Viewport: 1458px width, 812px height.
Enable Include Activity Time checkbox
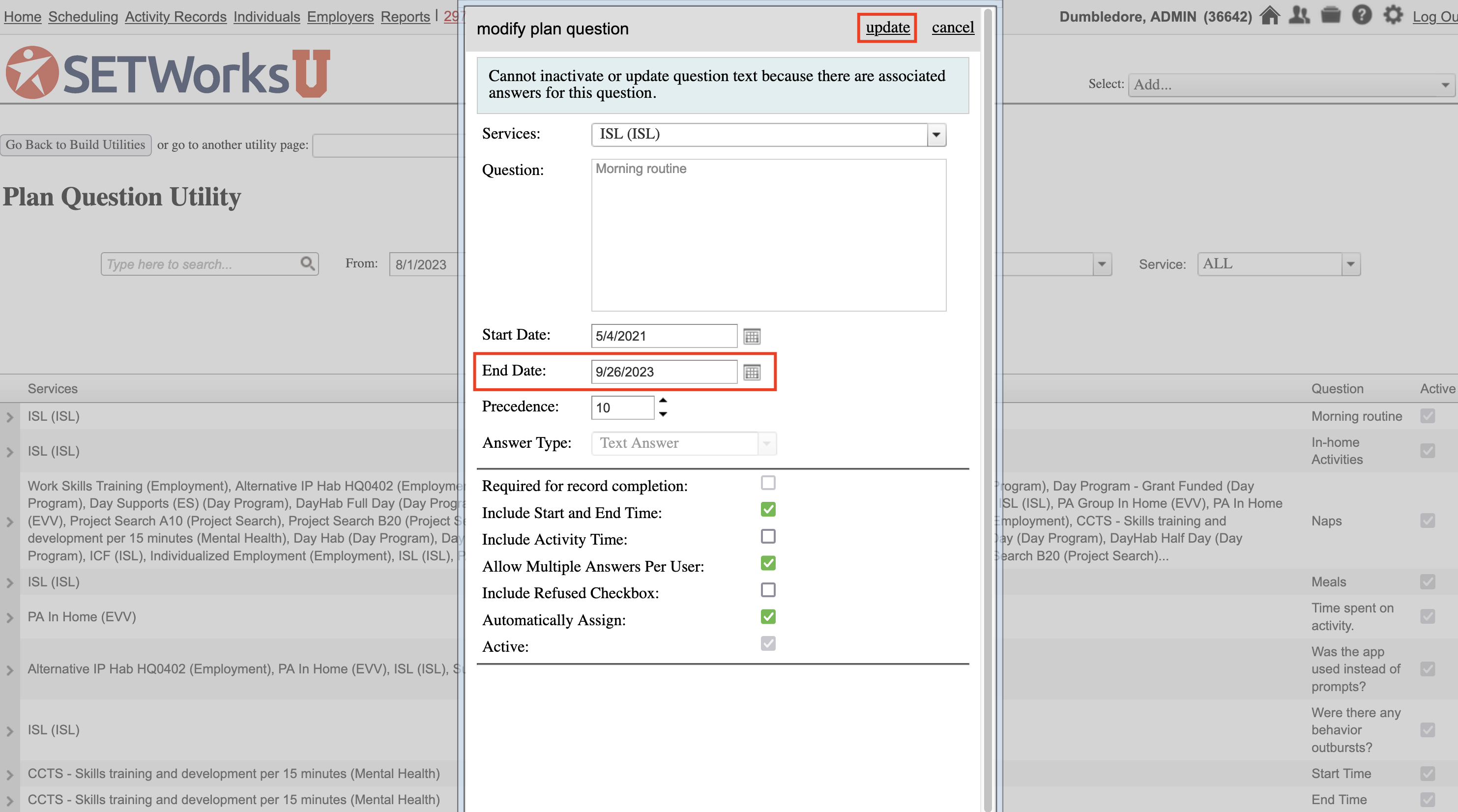click(x=768, y=536)
